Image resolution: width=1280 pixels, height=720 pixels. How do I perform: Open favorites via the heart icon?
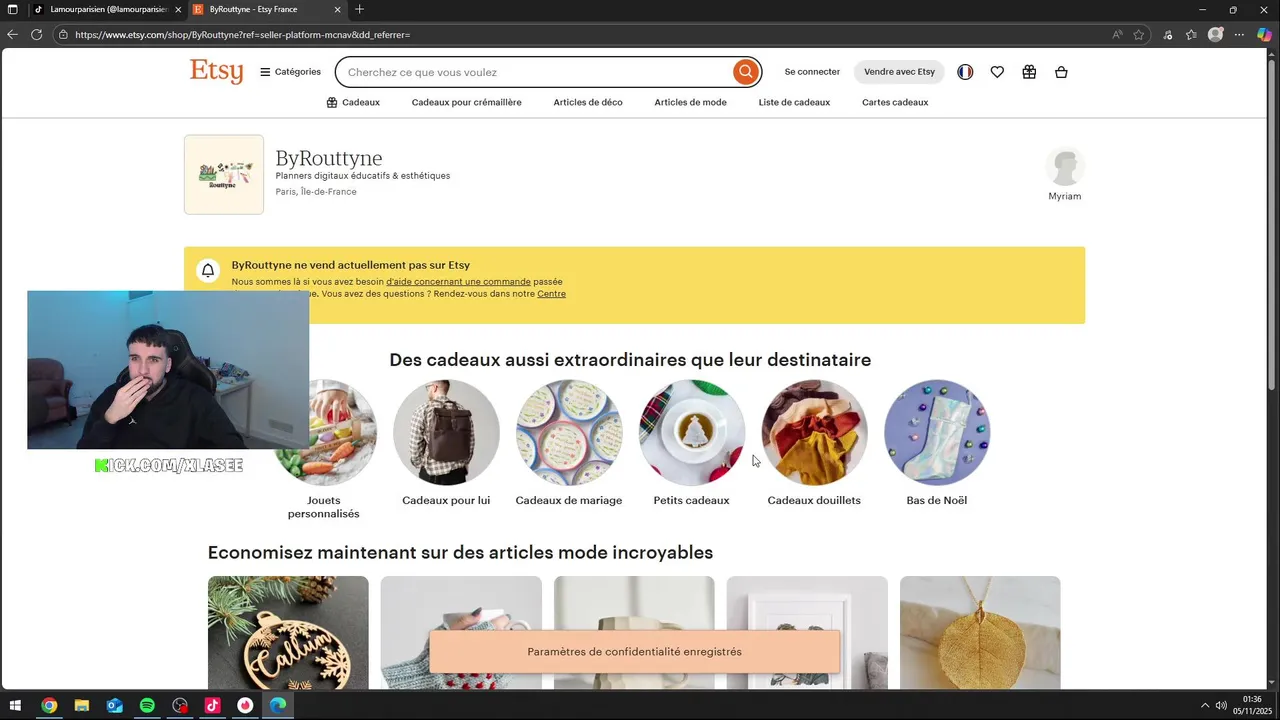pyautogui.click(x=997, y=72)
